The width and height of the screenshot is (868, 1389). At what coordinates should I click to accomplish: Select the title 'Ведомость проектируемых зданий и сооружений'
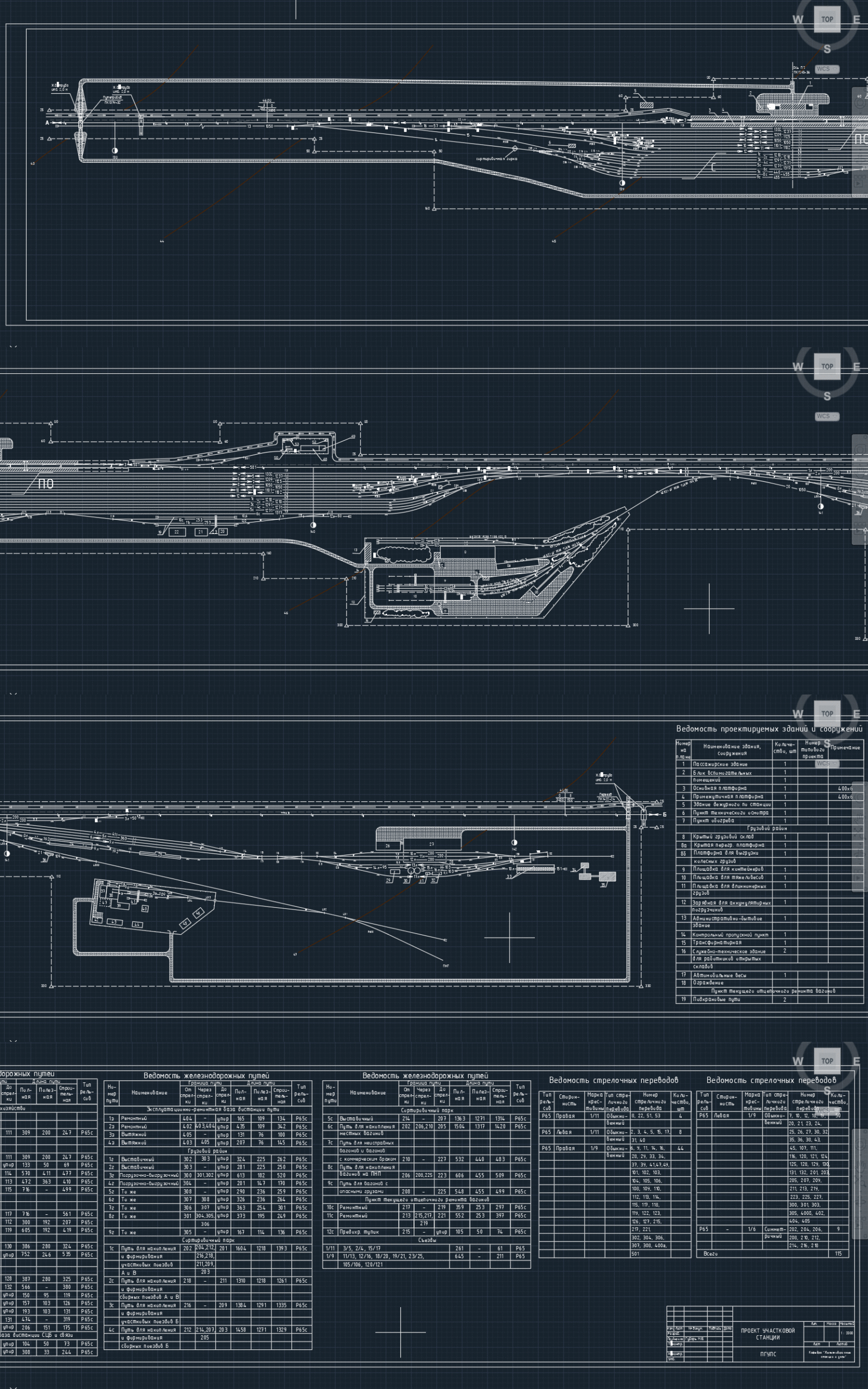[769, 729]
